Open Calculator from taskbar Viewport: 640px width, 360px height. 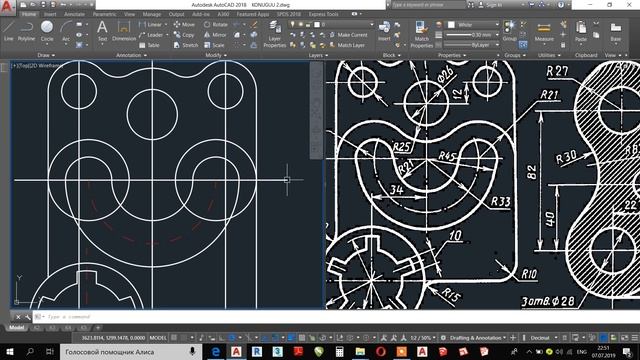[340, 351]
